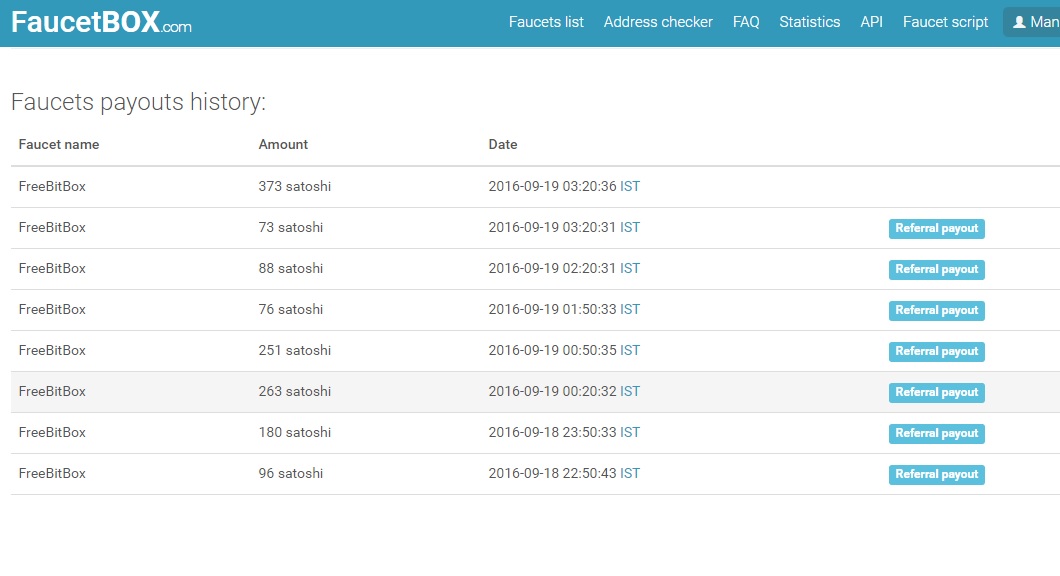View the Statistics page
The image size is (1060, 576).
click(809, 22)
